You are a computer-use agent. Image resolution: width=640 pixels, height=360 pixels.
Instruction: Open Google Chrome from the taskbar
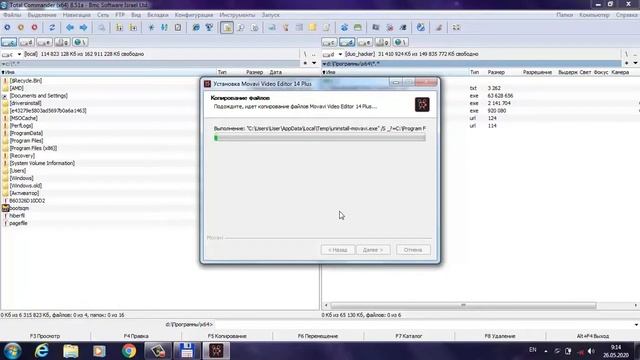click(x=129, y=351)
